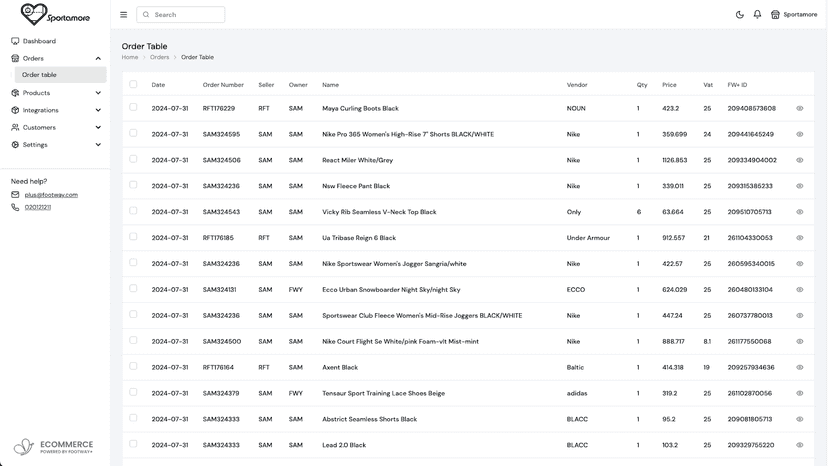View details eye icon for Nike Court Flight
828x466 pixels.
pos(799,341)
